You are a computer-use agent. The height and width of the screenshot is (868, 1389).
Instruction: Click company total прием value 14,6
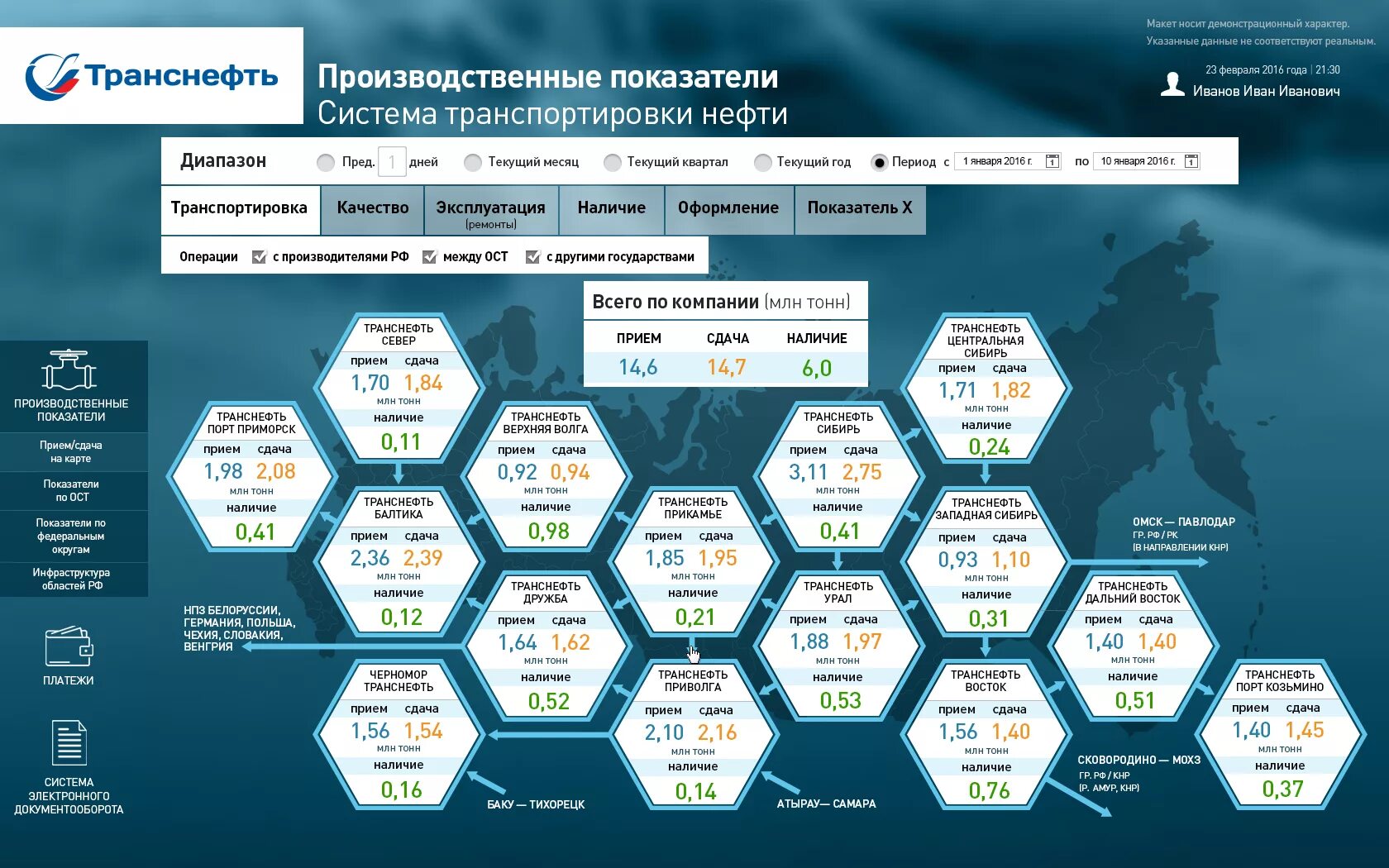click(x=638, y=367)
